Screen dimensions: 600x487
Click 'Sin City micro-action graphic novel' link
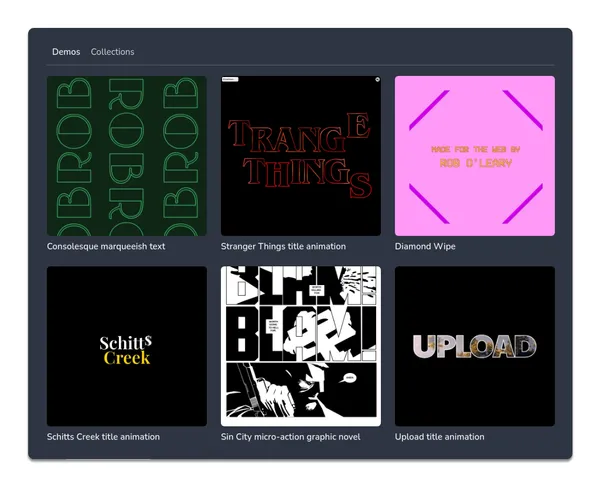pyautogui.click(x=290, y=437)
